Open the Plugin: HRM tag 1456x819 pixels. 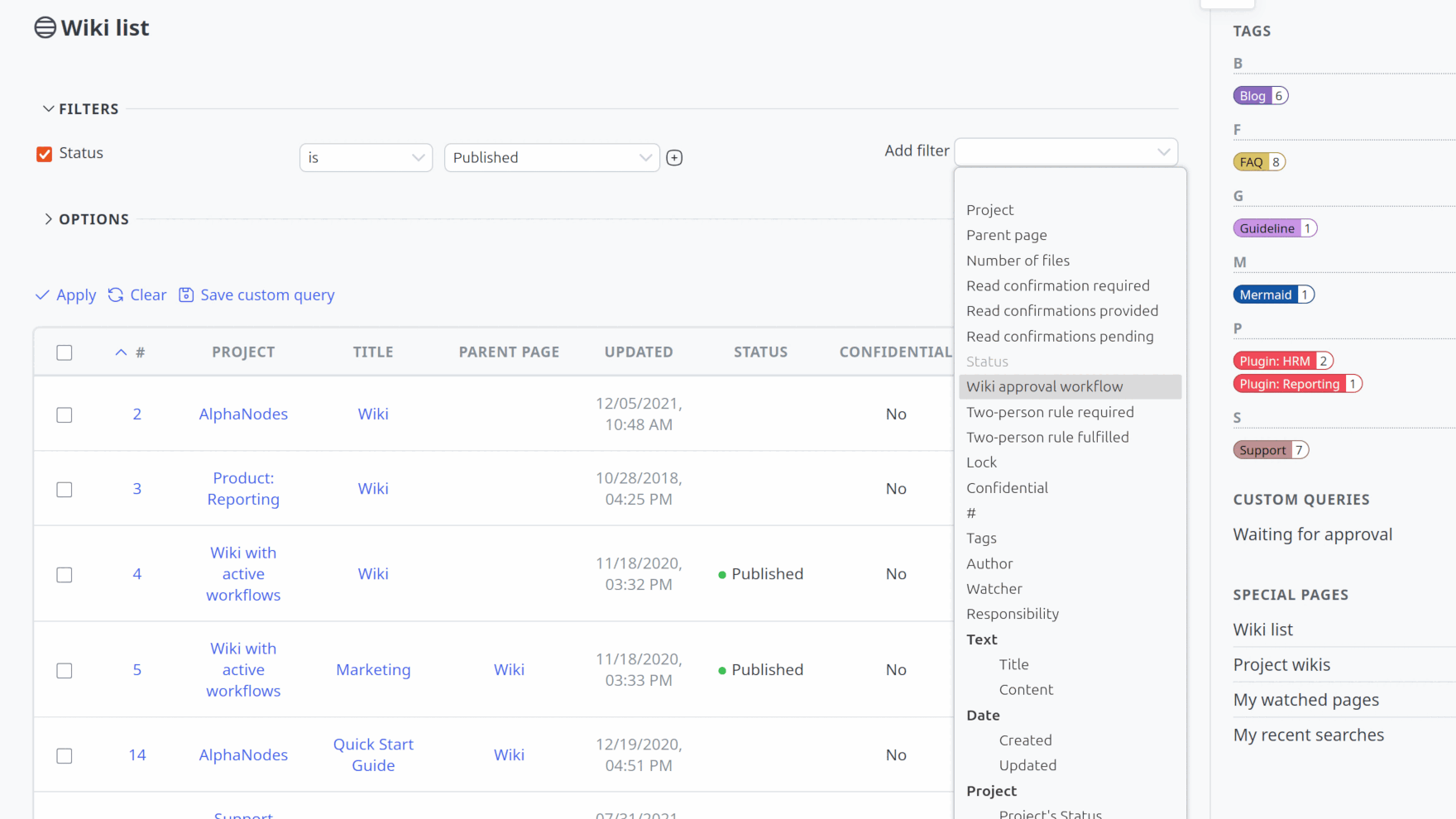pyautogui.click(x=1283, y=361)
